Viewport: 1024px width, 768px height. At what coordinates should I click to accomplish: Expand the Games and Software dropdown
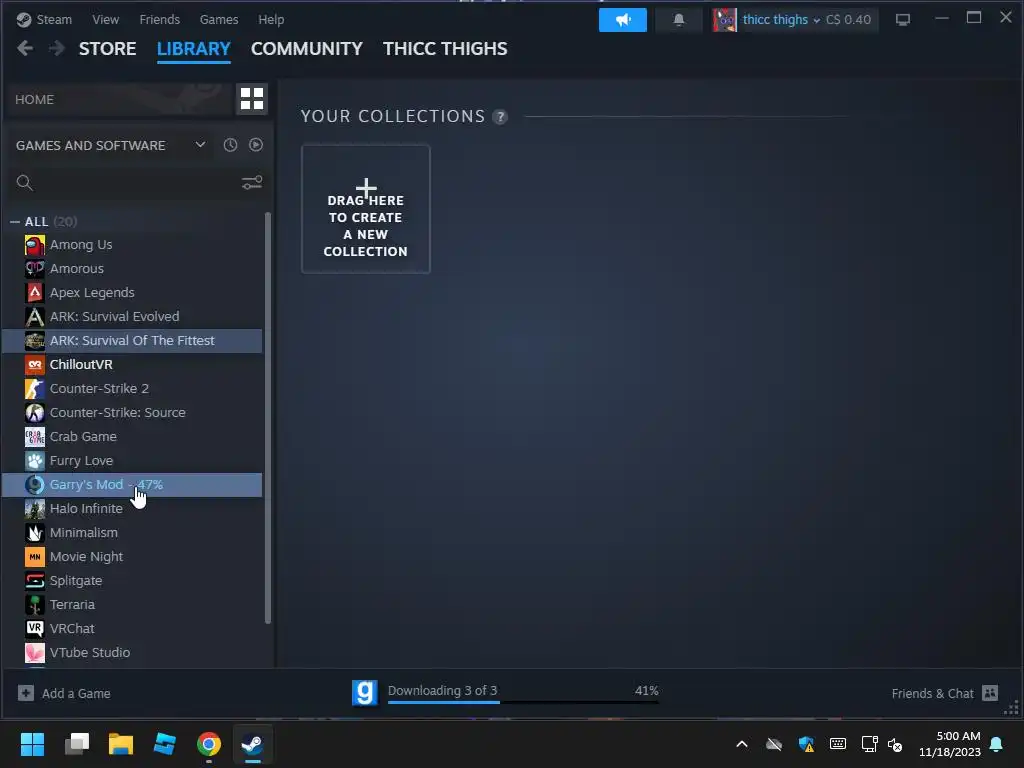click(200, 144)
